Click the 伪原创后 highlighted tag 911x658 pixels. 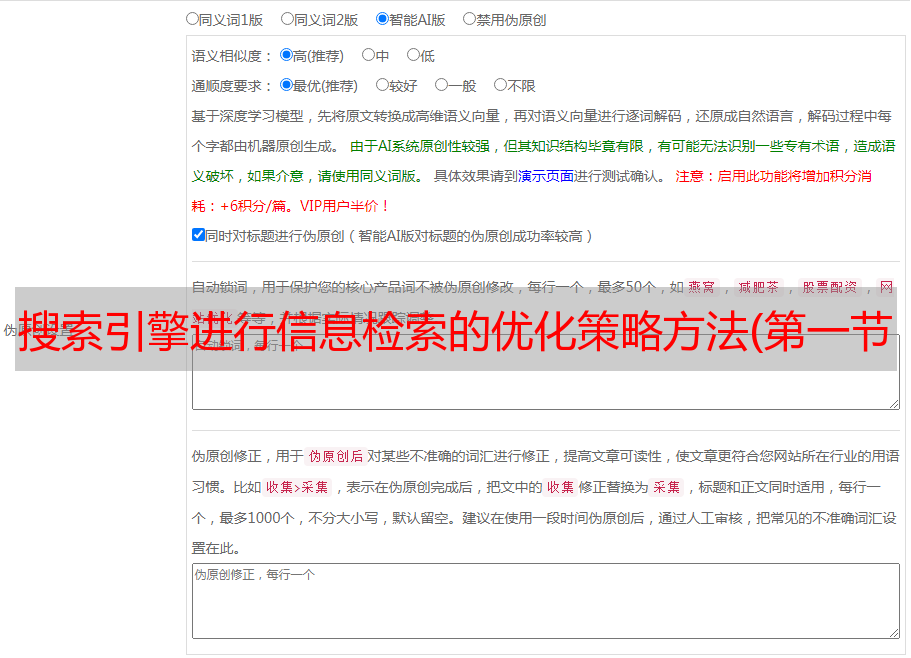[336, 456]
